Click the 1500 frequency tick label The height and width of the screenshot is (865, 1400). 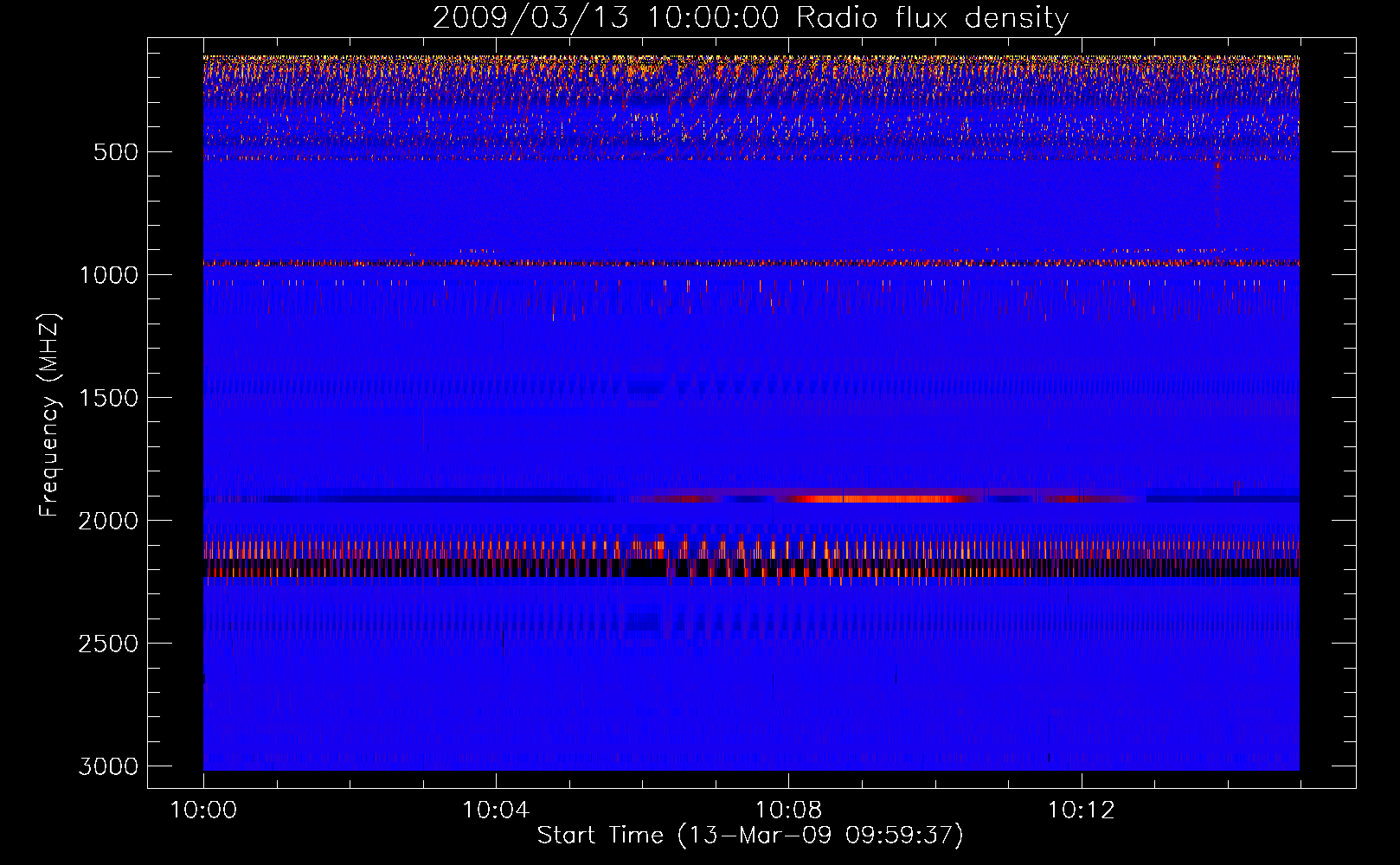coord(108,398)
